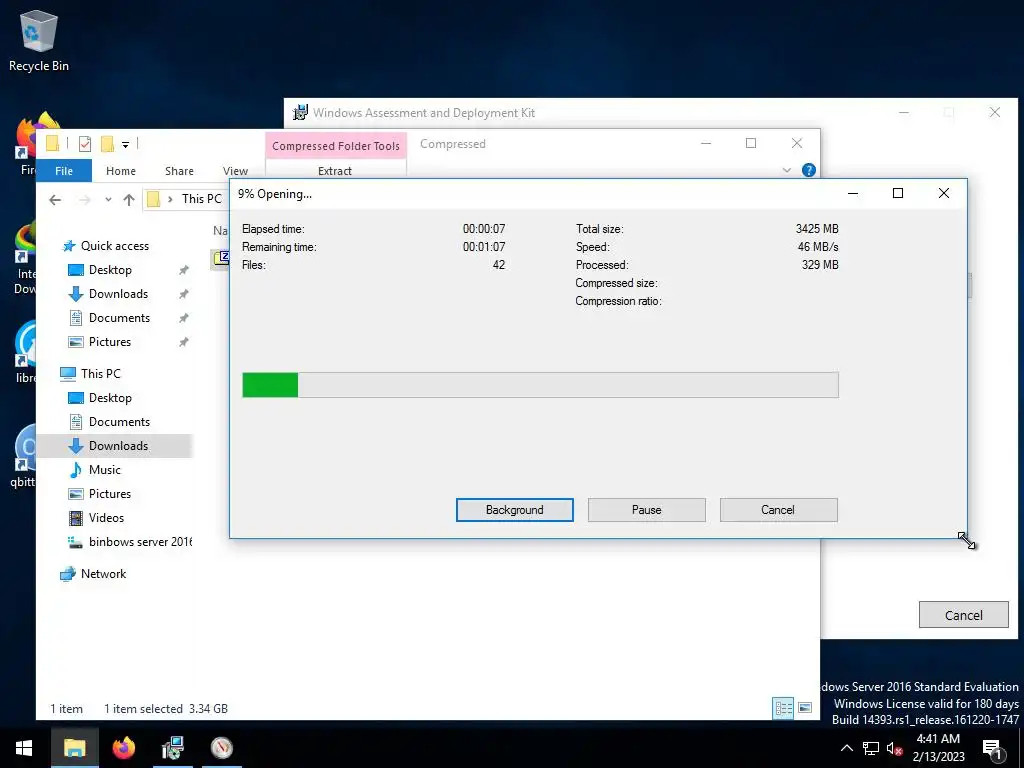Click the Windows Assessment and Deployment Kit title icon
Viewport: 1024px width, 768px height.
(300, 112)
